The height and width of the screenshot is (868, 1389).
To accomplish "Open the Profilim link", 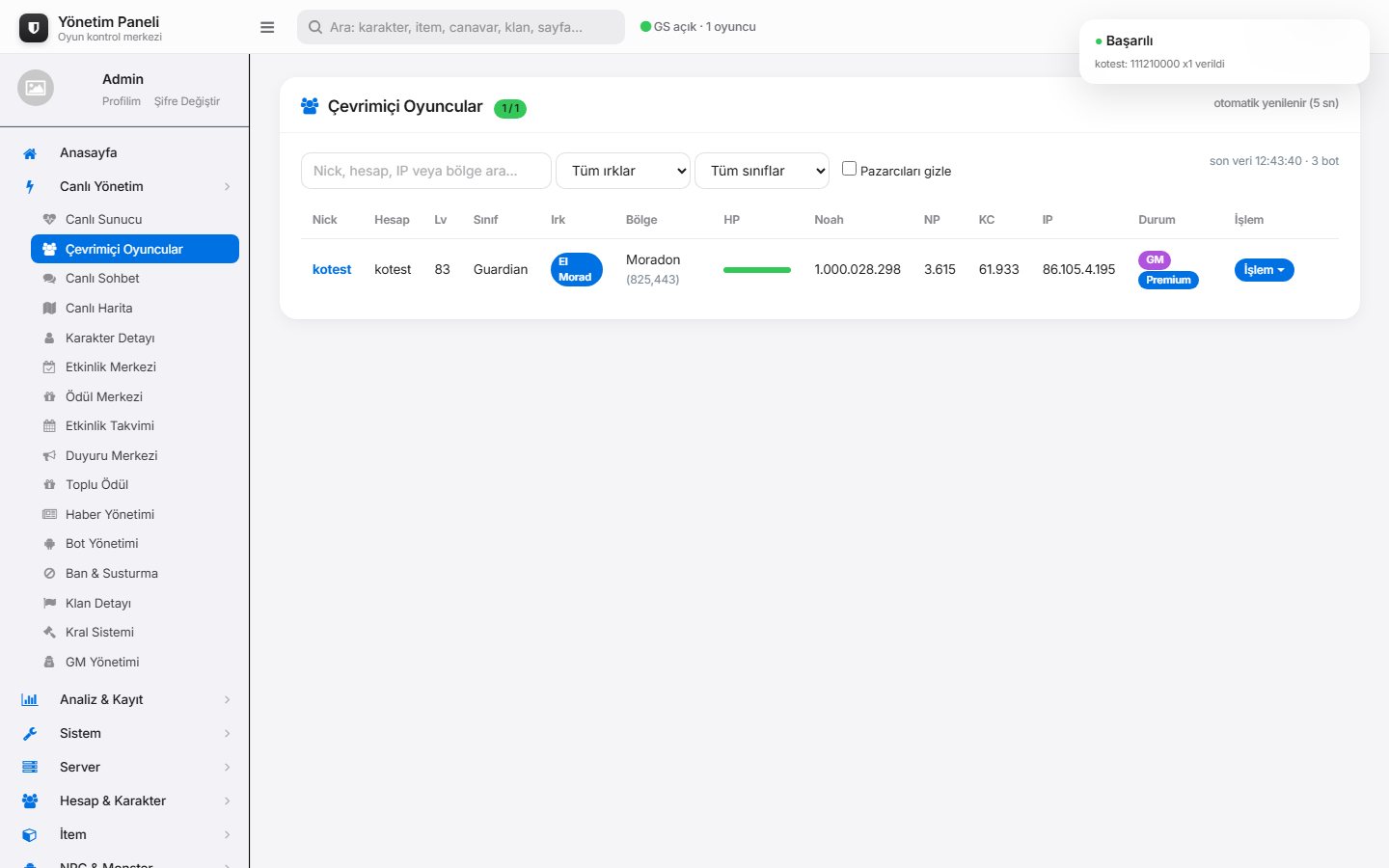I will pos(122,101).
